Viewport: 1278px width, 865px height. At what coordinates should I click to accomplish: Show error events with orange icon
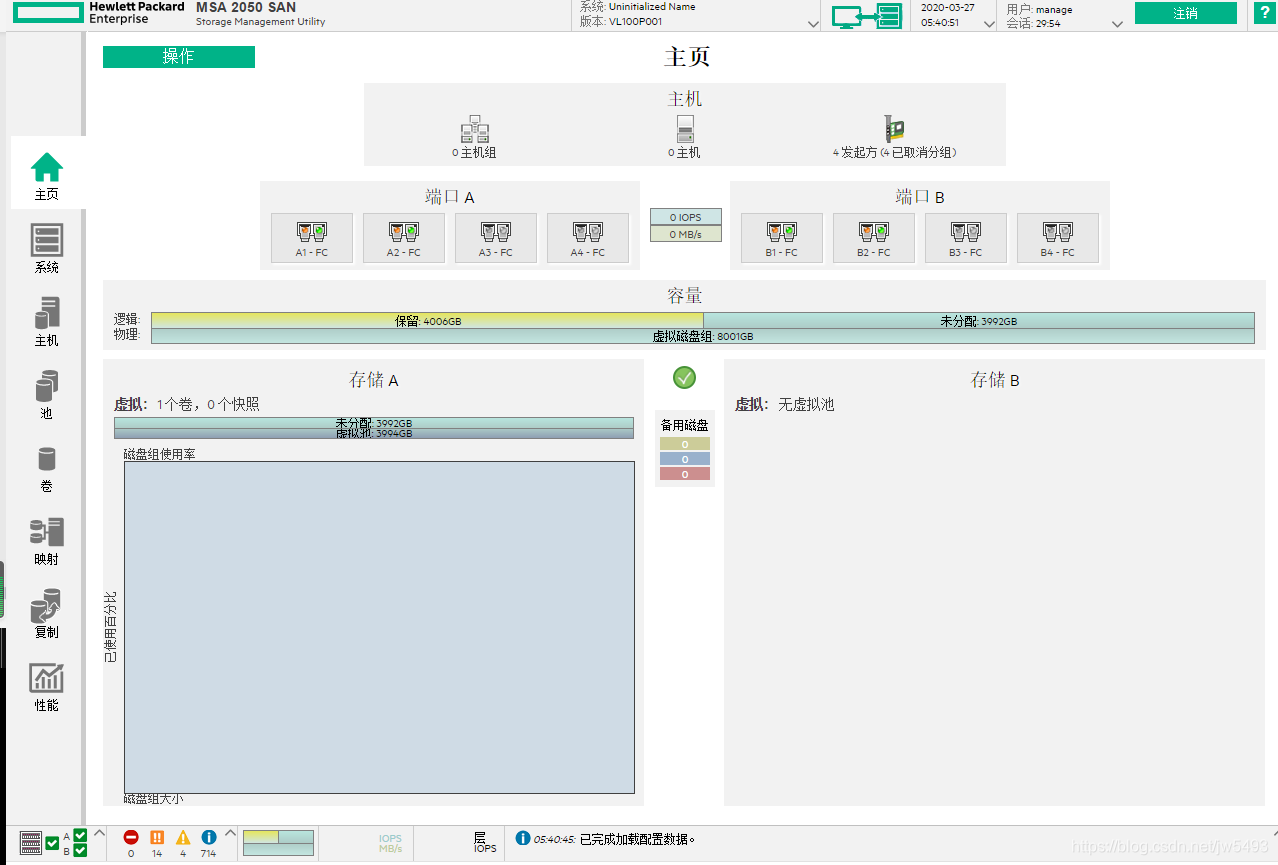coord(157,838)
